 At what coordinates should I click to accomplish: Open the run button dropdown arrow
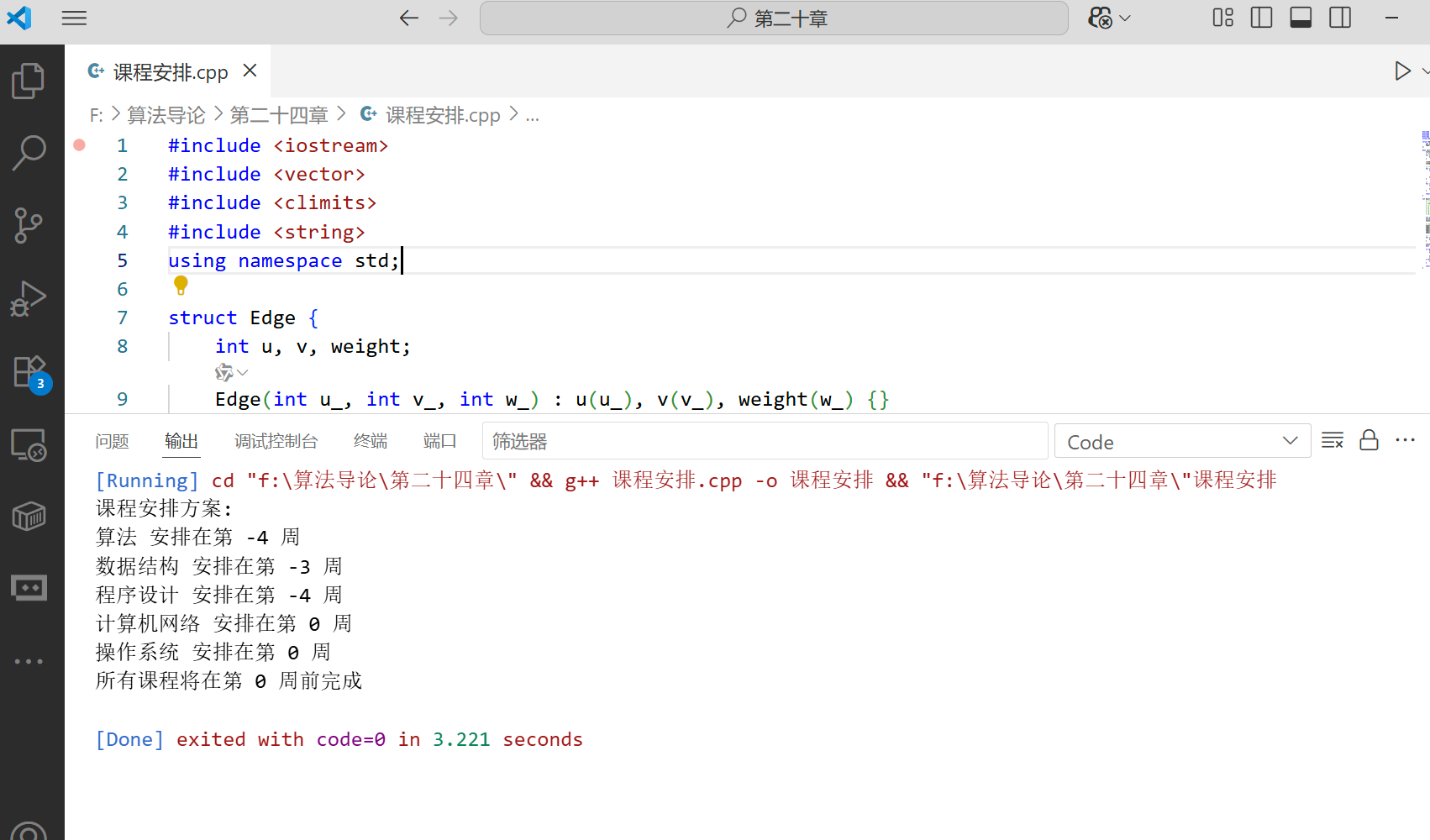pyautogui.click(x=1425, y=71)
